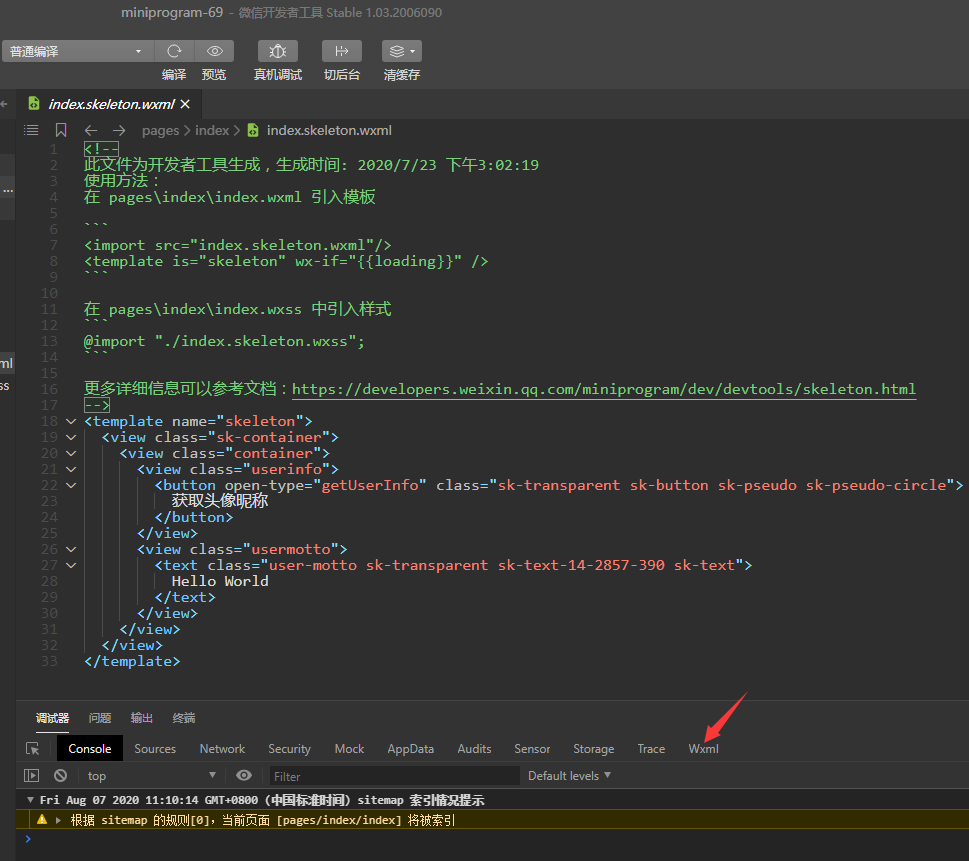This screenshot has height=861, width=969.
Task: Click the yellow warning icon in console
Action: pyautogui.click(x=42, y=820)
